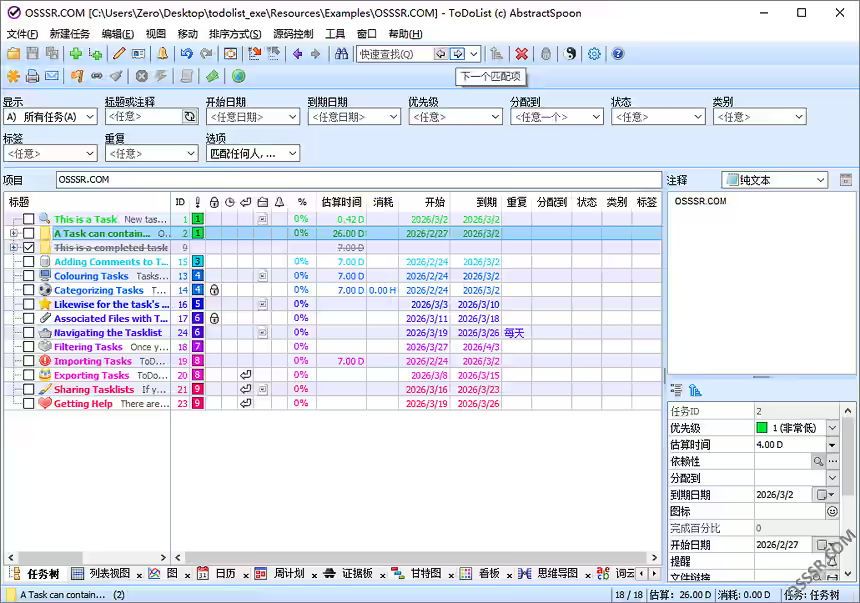Screen dimensions: 860x603
Task: Uncheck the completed task's checkbox
Action: coord(28,247)
